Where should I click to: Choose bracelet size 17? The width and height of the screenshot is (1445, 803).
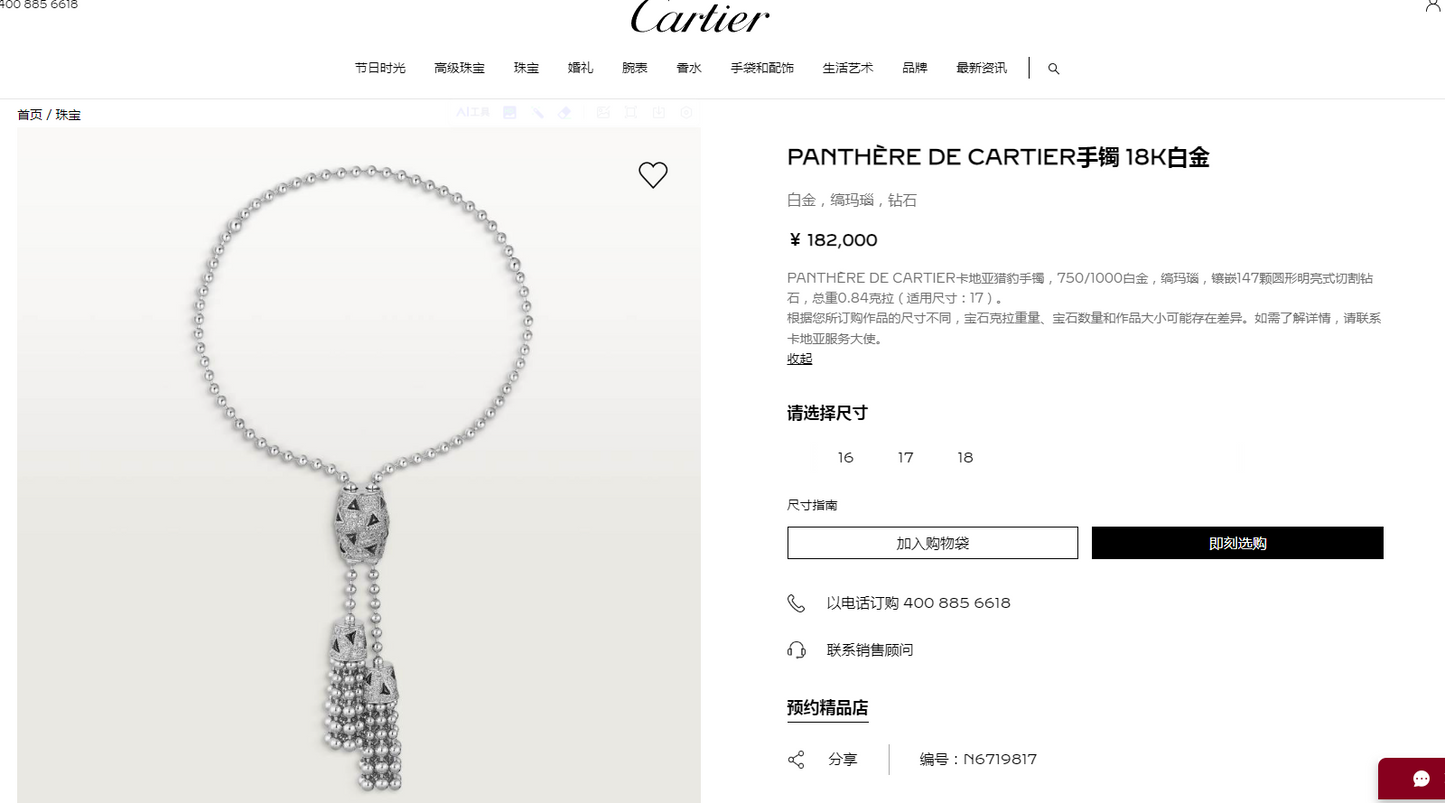click(905, 458)
